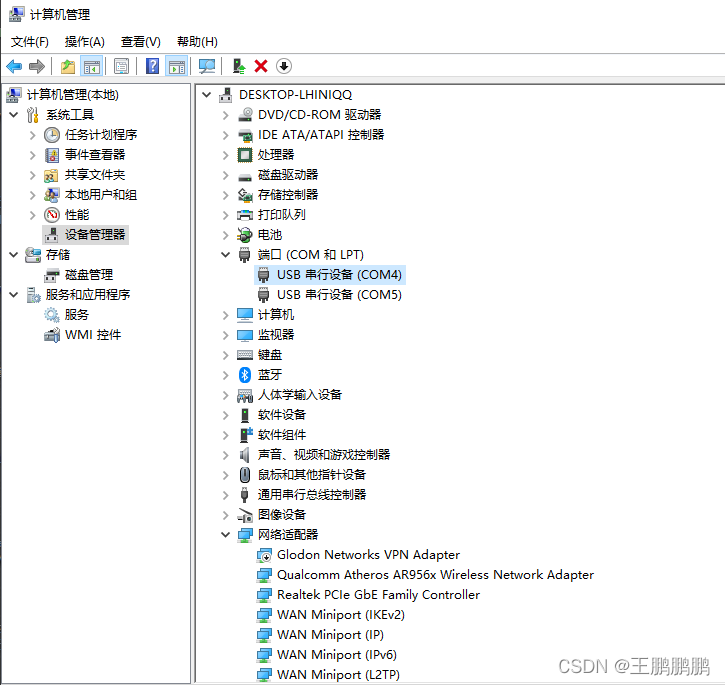The image size is (725, 685).
Task: Collapse the 网络适配器 category
Action: pos(226,535)
